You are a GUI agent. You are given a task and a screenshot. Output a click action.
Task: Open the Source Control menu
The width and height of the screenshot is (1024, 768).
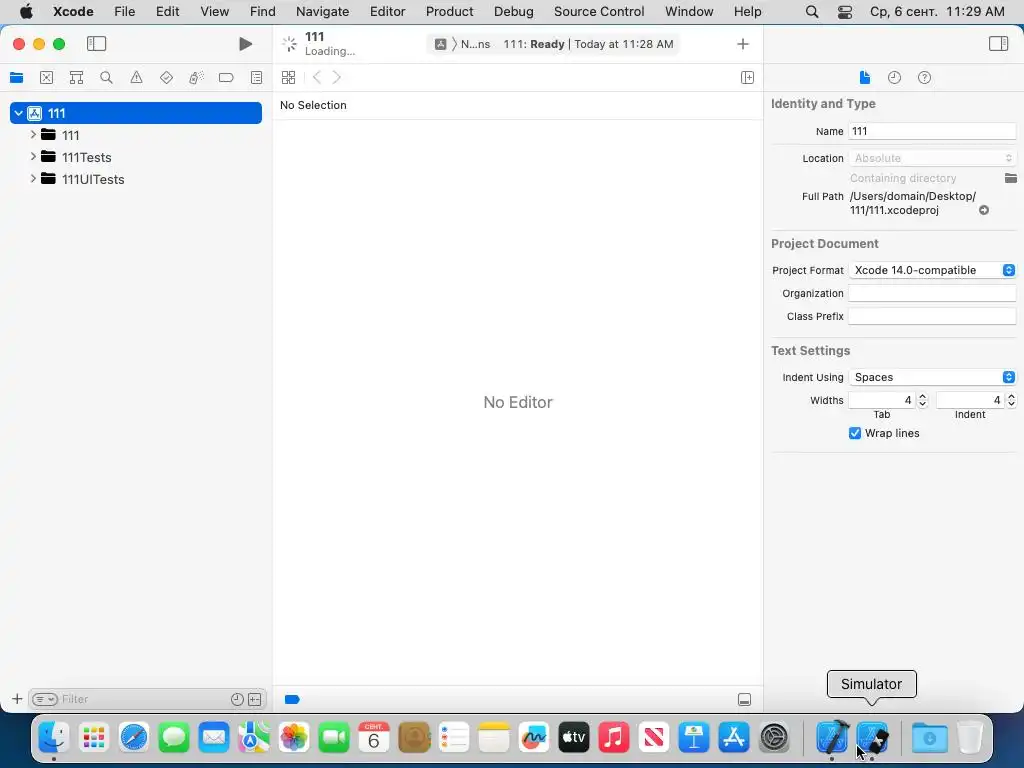tap(599, 11)
